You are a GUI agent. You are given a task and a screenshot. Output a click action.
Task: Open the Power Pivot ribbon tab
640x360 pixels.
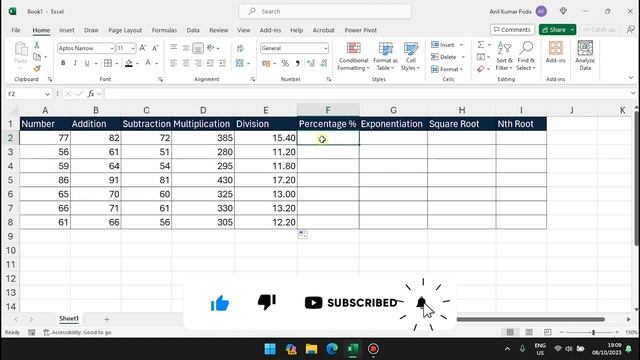360,30
